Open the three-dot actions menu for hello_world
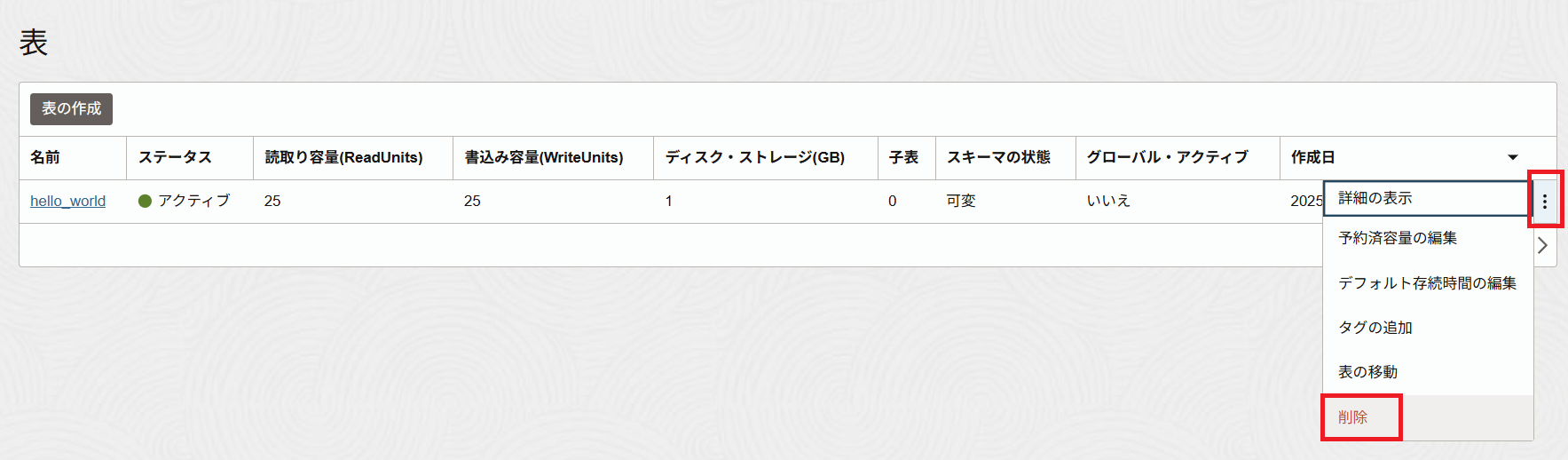The image size is (1568, 460). tap(1545, 202)
